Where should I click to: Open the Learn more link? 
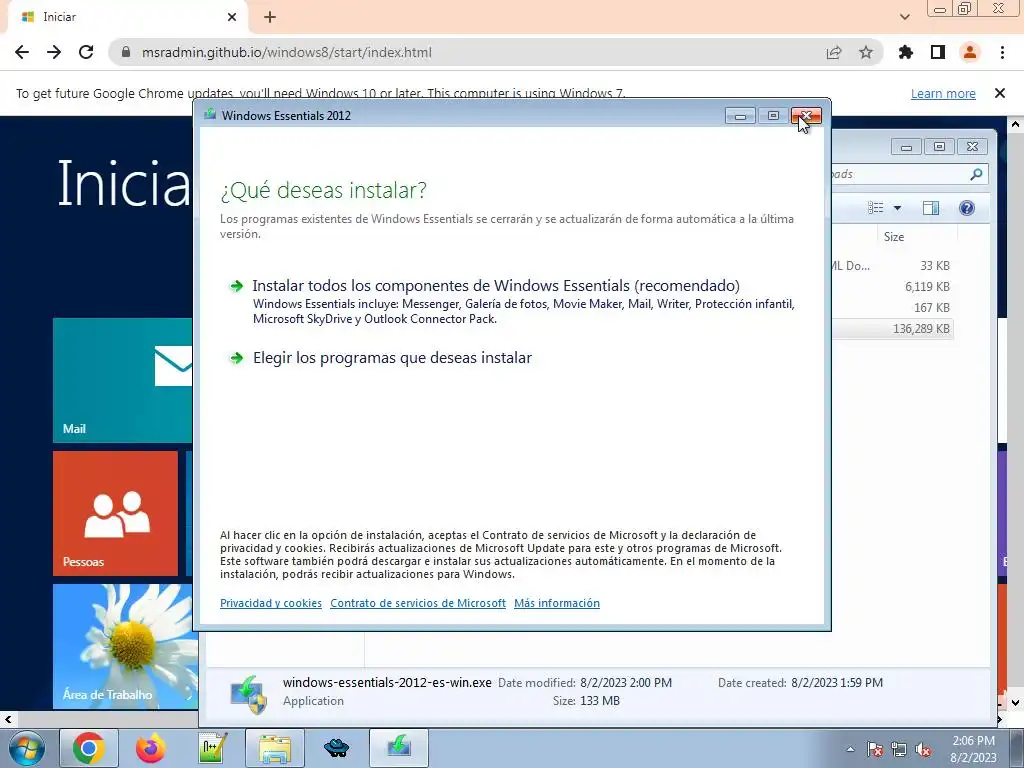(943, 93)
